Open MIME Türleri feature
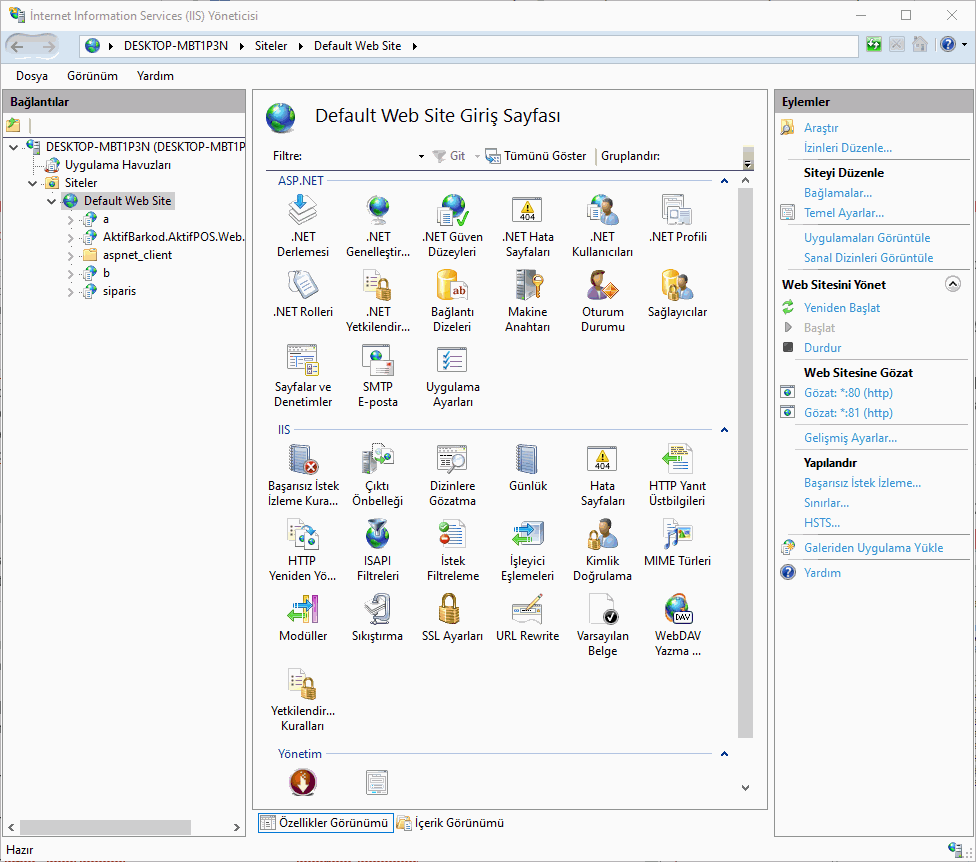 (677, 542)
